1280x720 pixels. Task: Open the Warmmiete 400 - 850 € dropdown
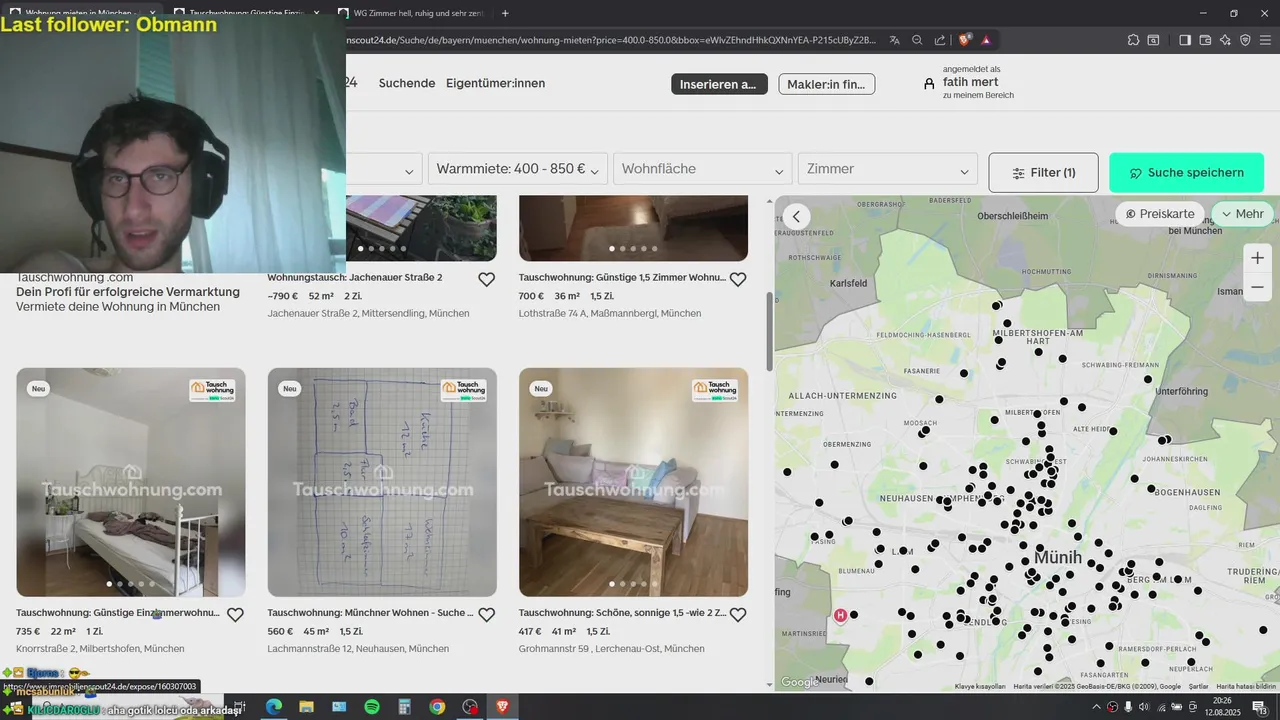click(x=518, y=169)
